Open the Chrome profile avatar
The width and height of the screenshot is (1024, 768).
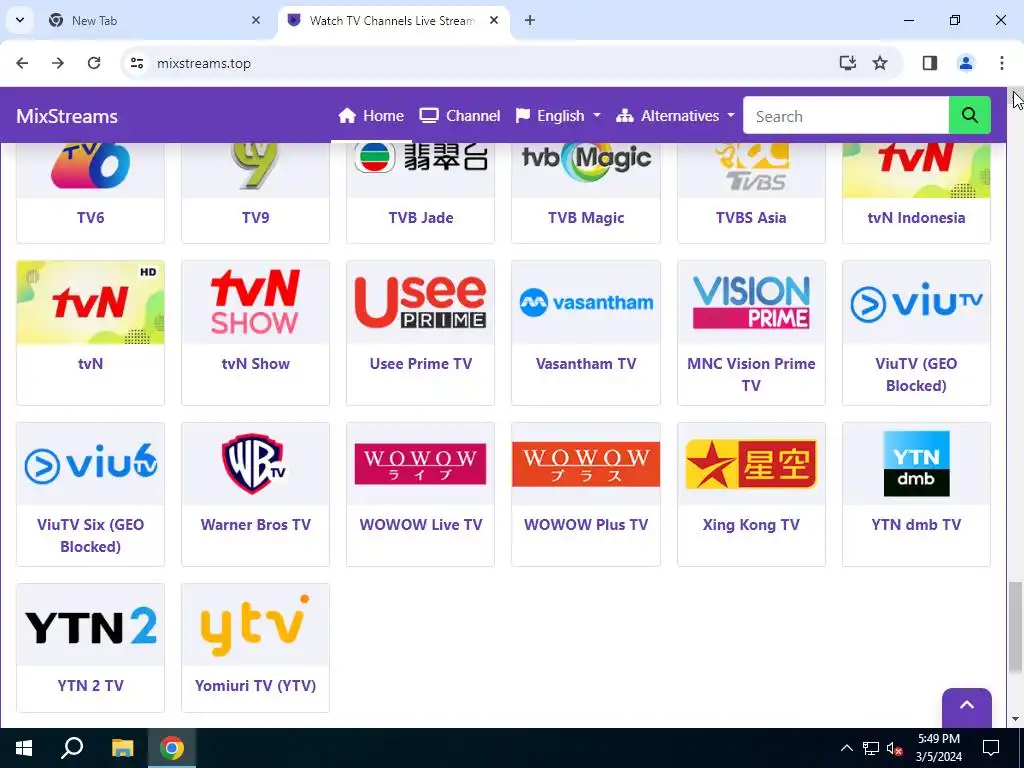pyautogui.click(x=965, y=63)
